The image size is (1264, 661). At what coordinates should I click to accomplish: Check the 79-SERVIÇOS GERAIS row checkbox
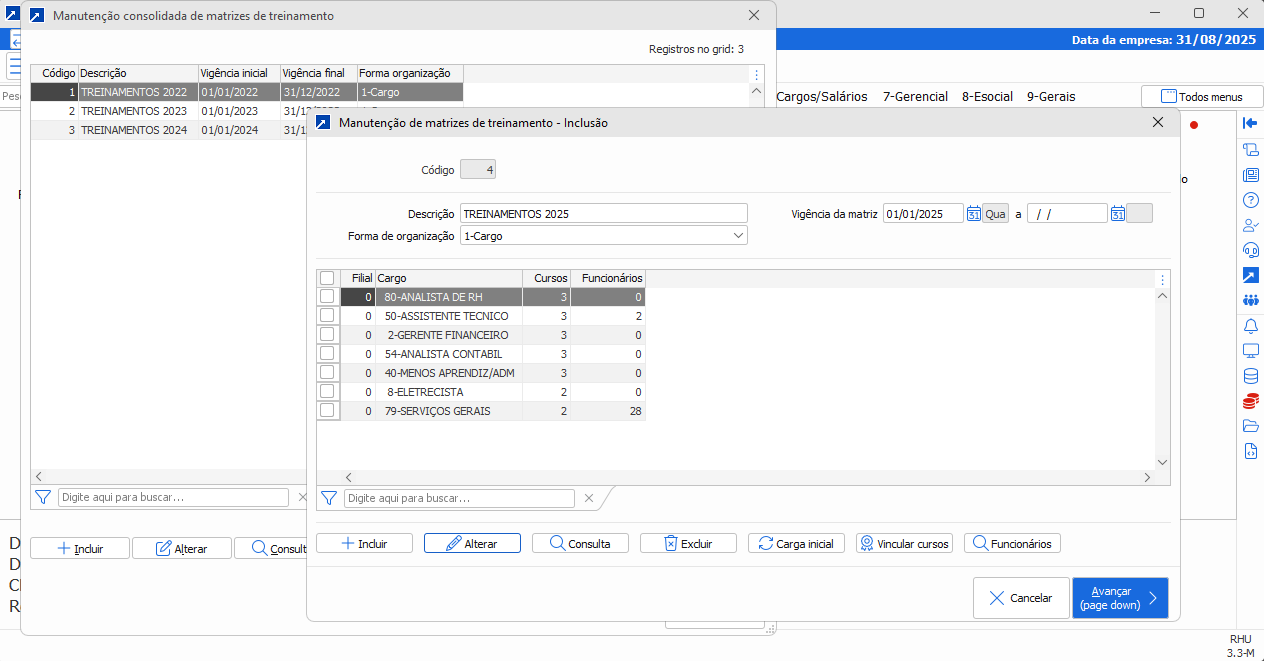[327, 410]
